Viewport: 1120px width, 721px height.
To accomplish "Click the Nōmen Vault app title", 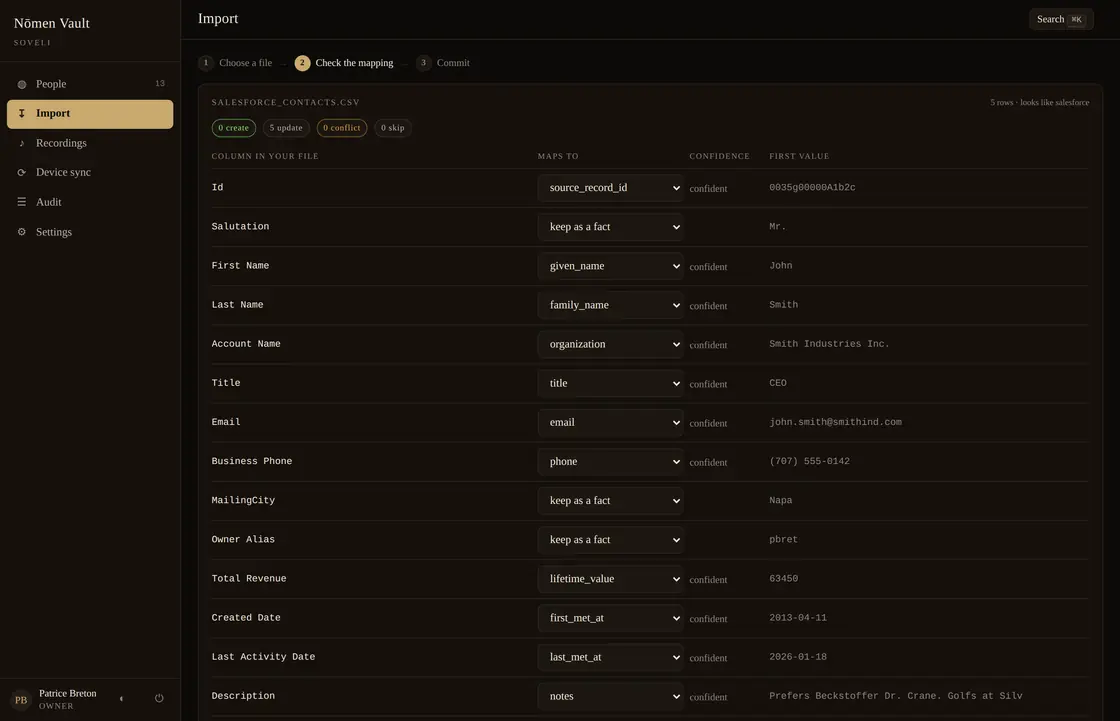I will [x=51, y=24].
